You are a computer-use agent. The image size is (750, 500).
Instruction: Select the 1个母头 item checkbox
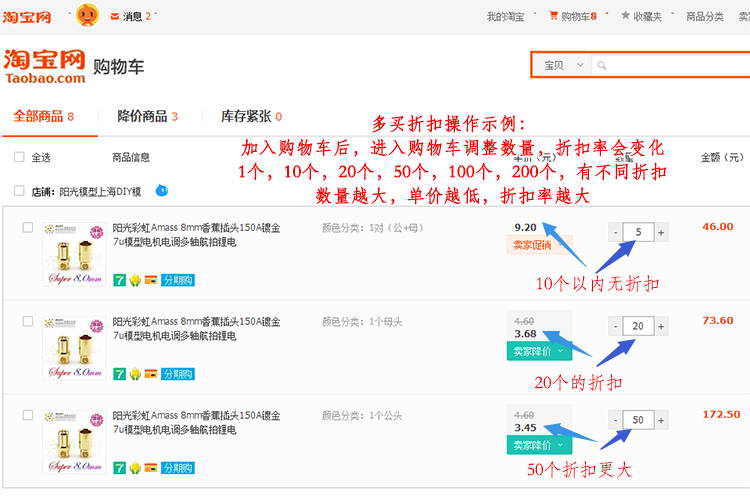point(28,321)
